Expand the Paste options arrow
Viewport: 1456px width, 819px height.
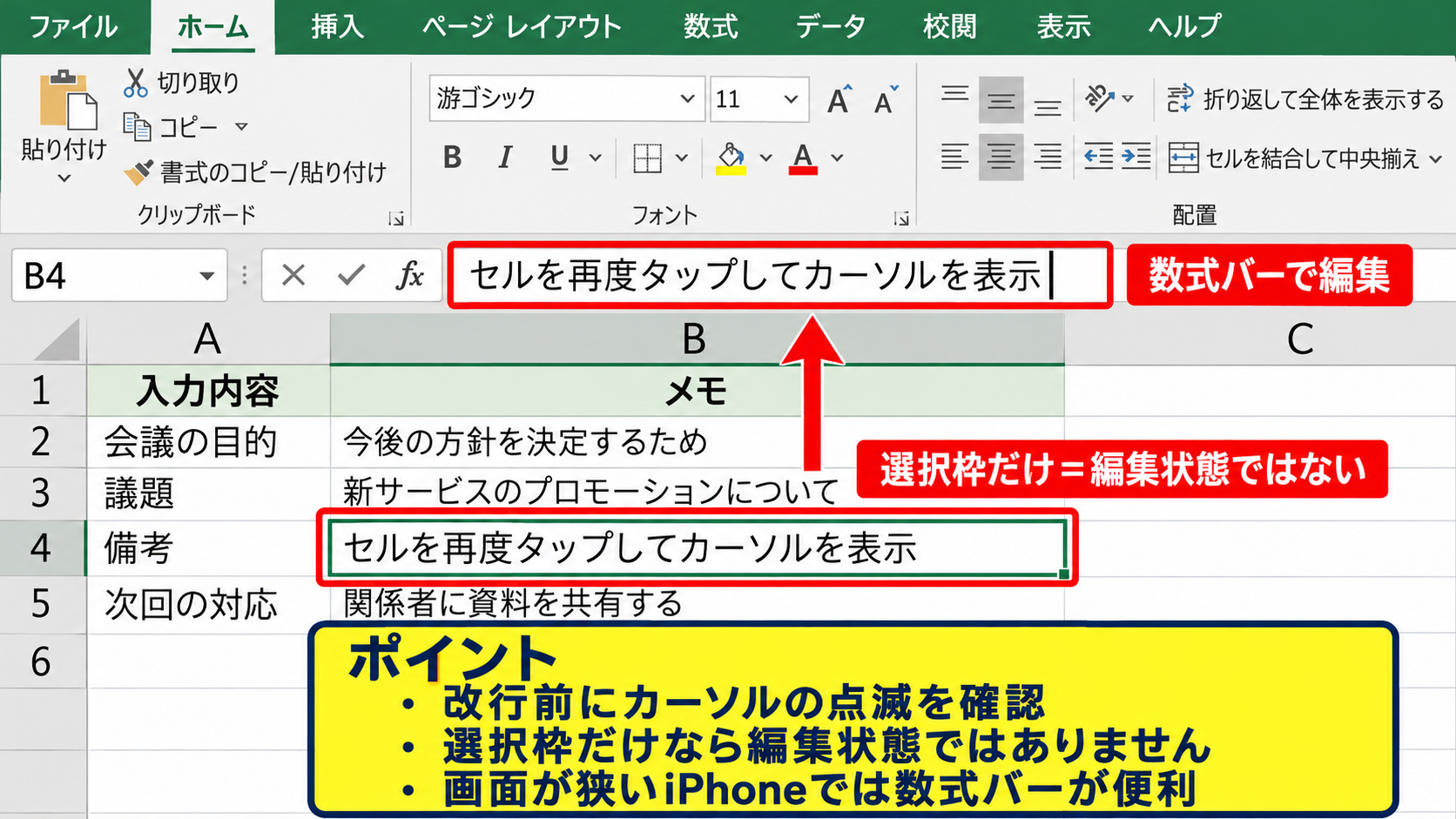click(64, 179)
